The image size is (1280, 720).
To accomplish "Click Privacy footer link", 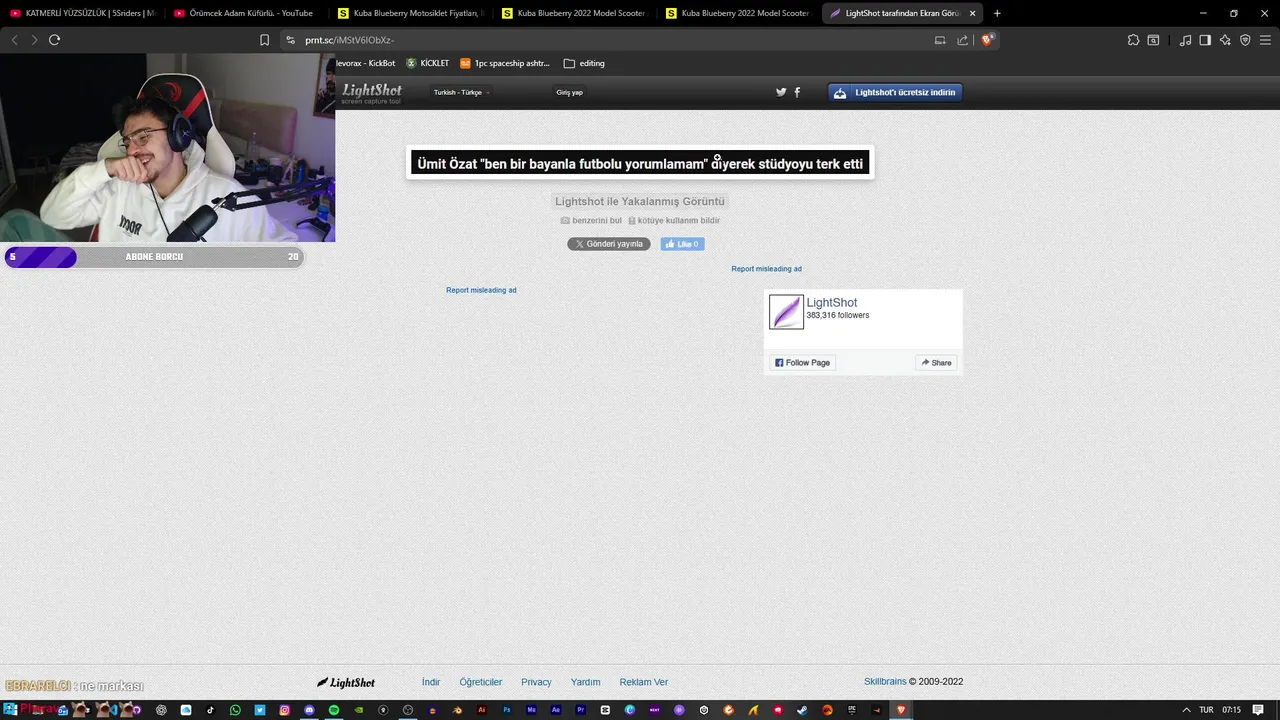I will (x=536, y=682).
